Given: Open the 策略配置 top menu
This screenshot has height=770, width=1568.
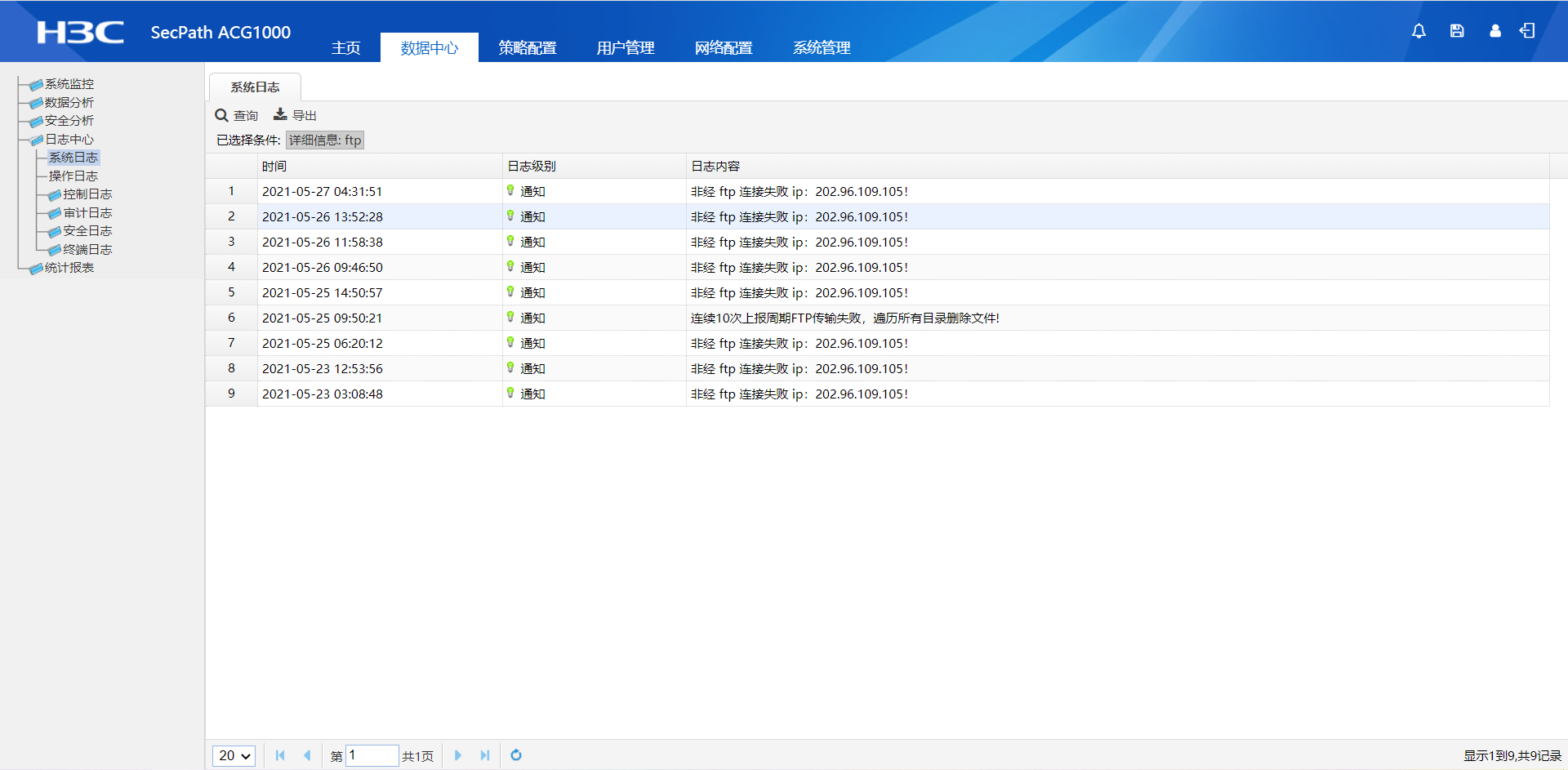Looking at the screenshot, I should click(528, 48).
